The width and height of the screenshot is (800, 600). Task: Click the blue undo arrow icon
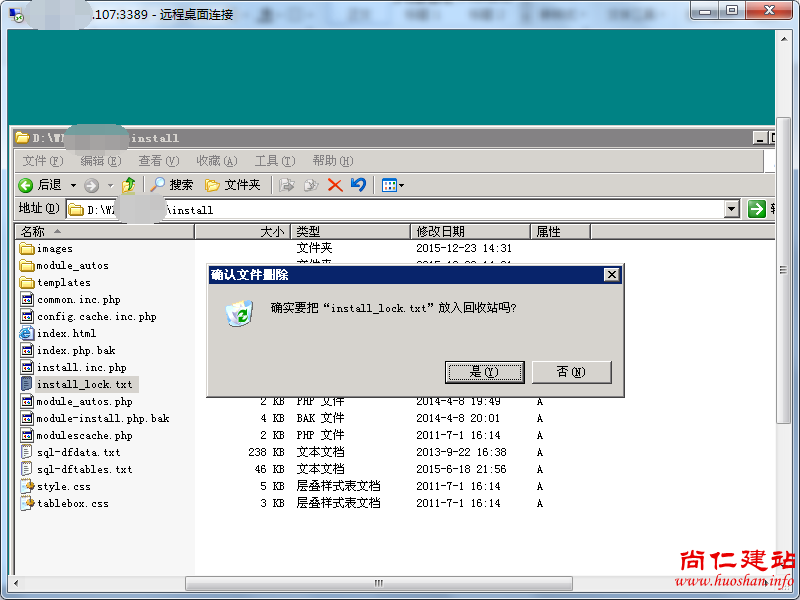358,185
